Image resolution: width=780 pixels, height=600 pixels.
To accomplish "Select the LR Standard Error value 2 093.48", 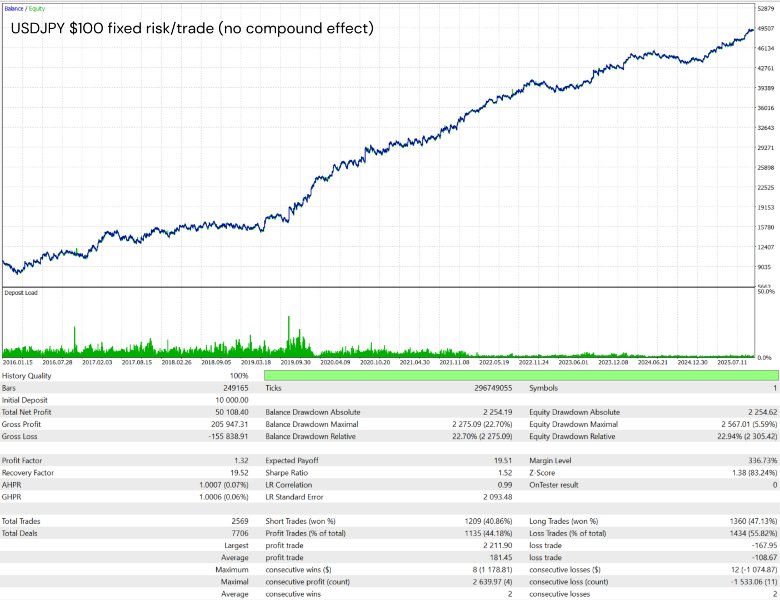I will coord(497,497).
